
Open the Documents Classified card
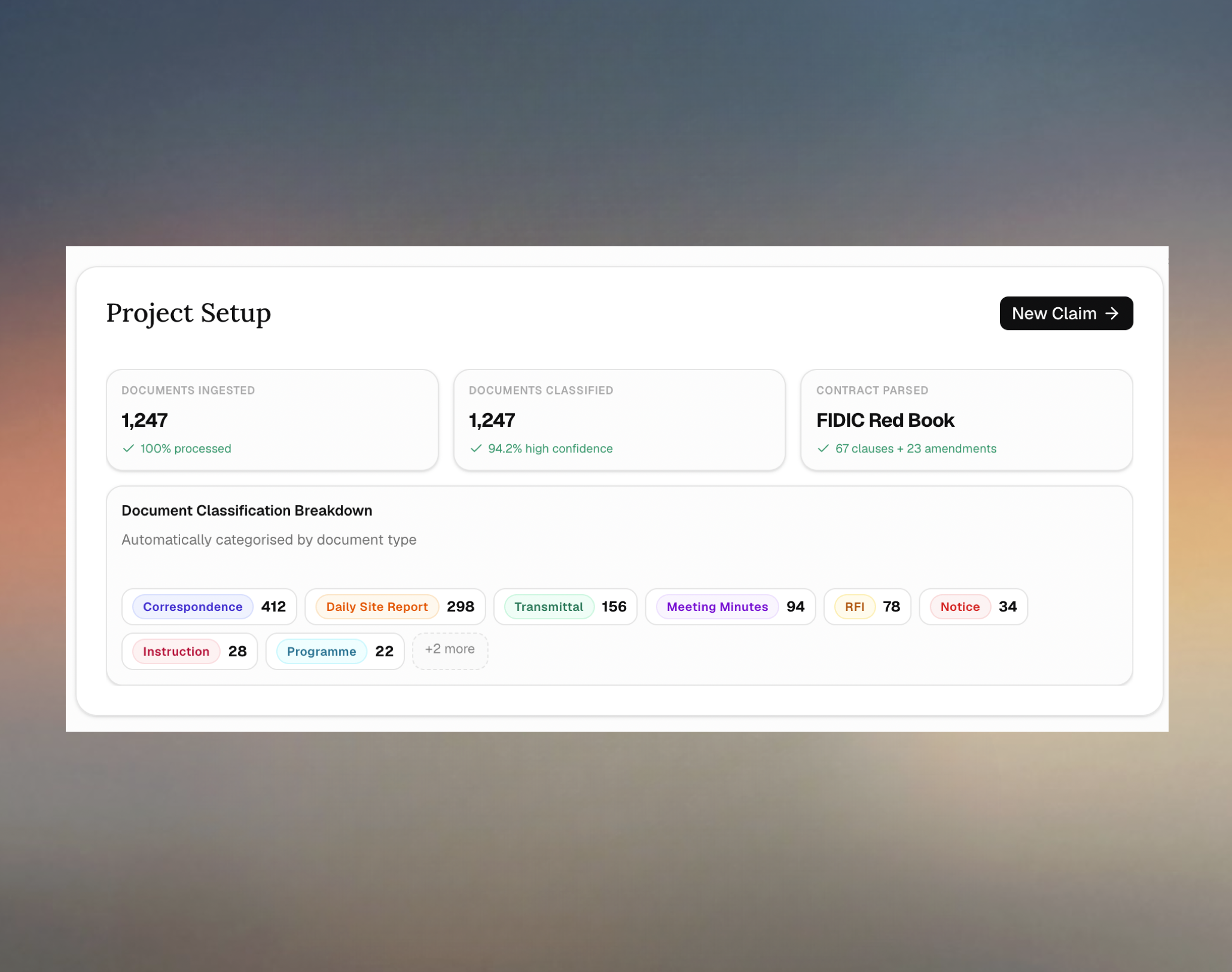[x=619, y=420]
